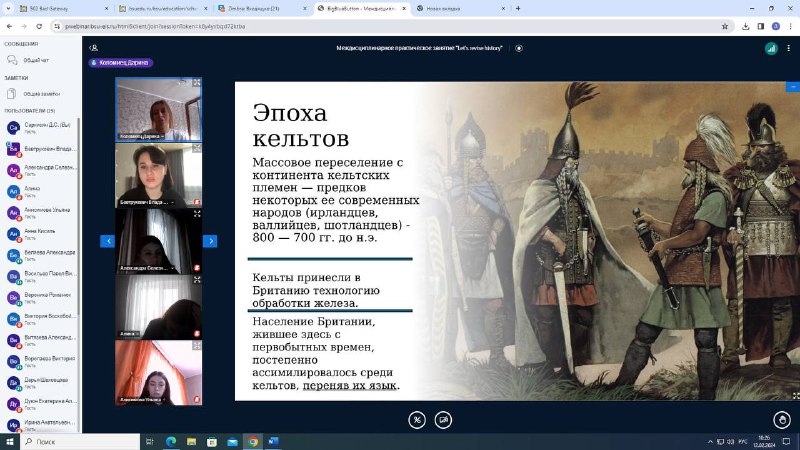Launch Microsoft Edge from taskbar
Image resolution: width=800 pixels, height=450 pixels.
pyautogui.click(x=171, y=441)
